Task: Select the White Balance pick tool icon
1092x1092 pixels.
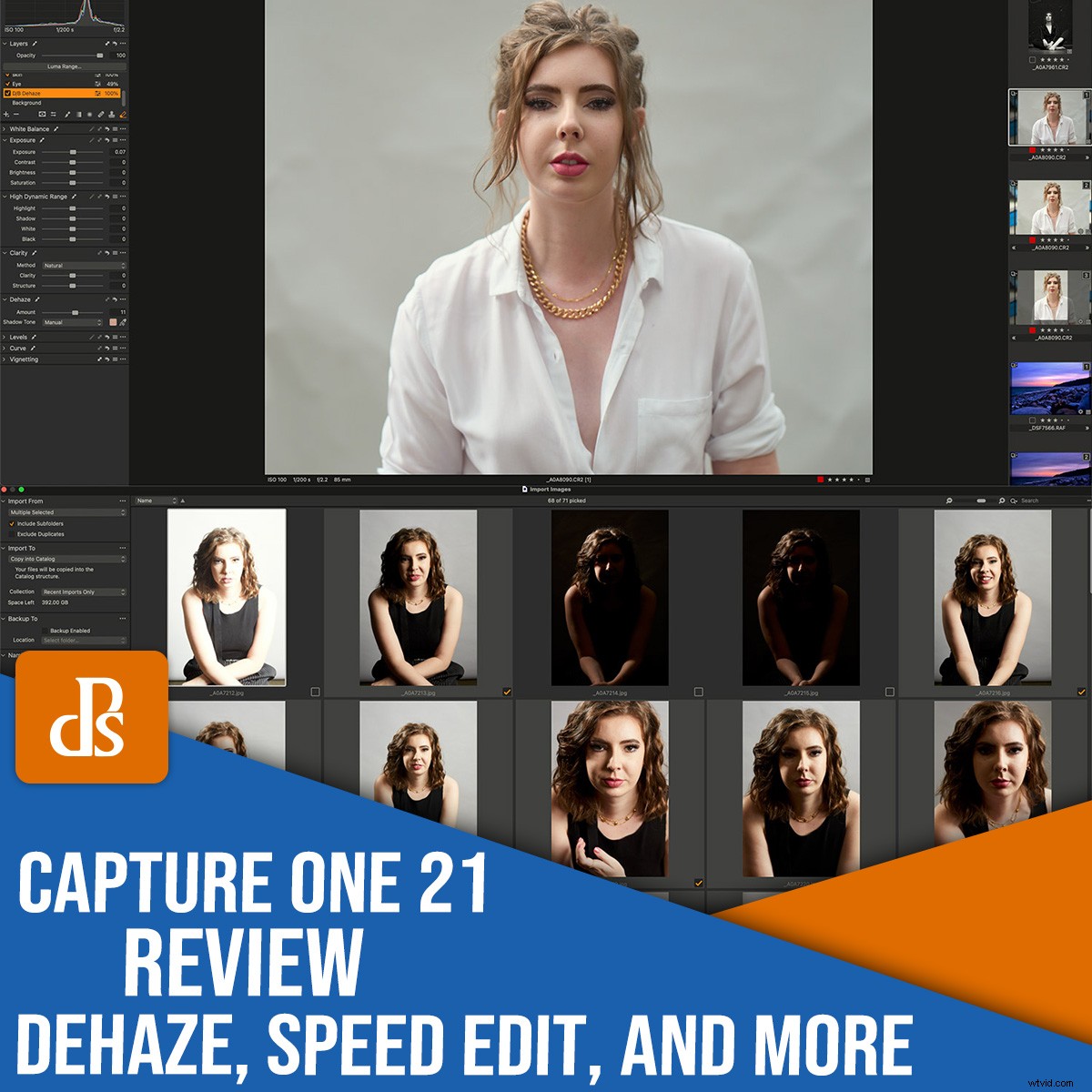Action: 56,129
